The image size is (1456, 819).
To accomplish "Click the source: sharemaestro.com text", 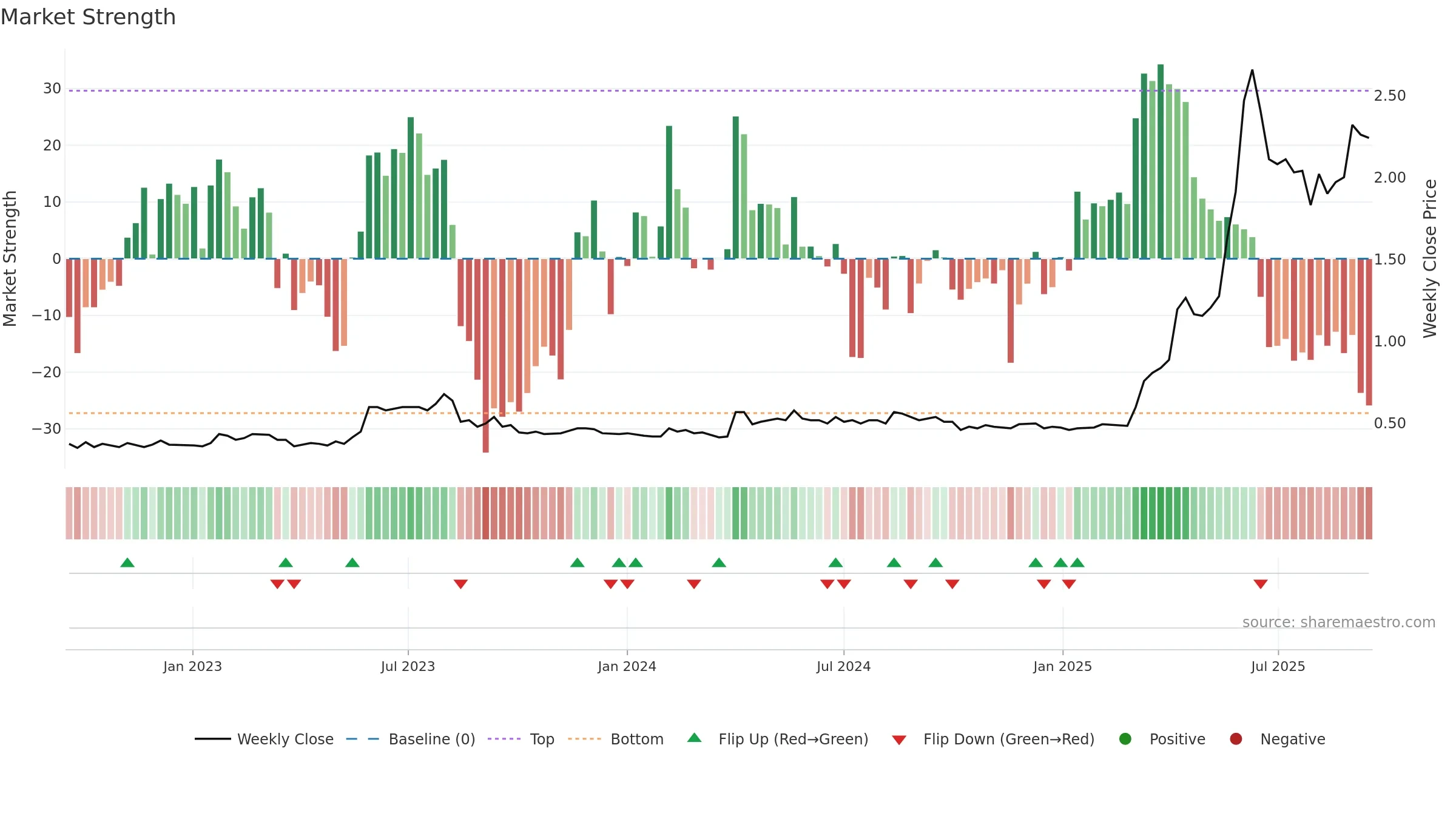I will click(1338, 622).
